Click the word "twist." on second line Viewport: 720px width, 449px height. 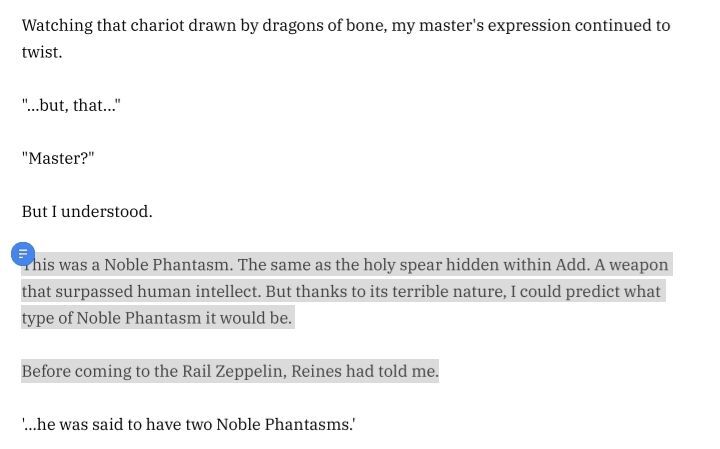[x=42, y=52]
